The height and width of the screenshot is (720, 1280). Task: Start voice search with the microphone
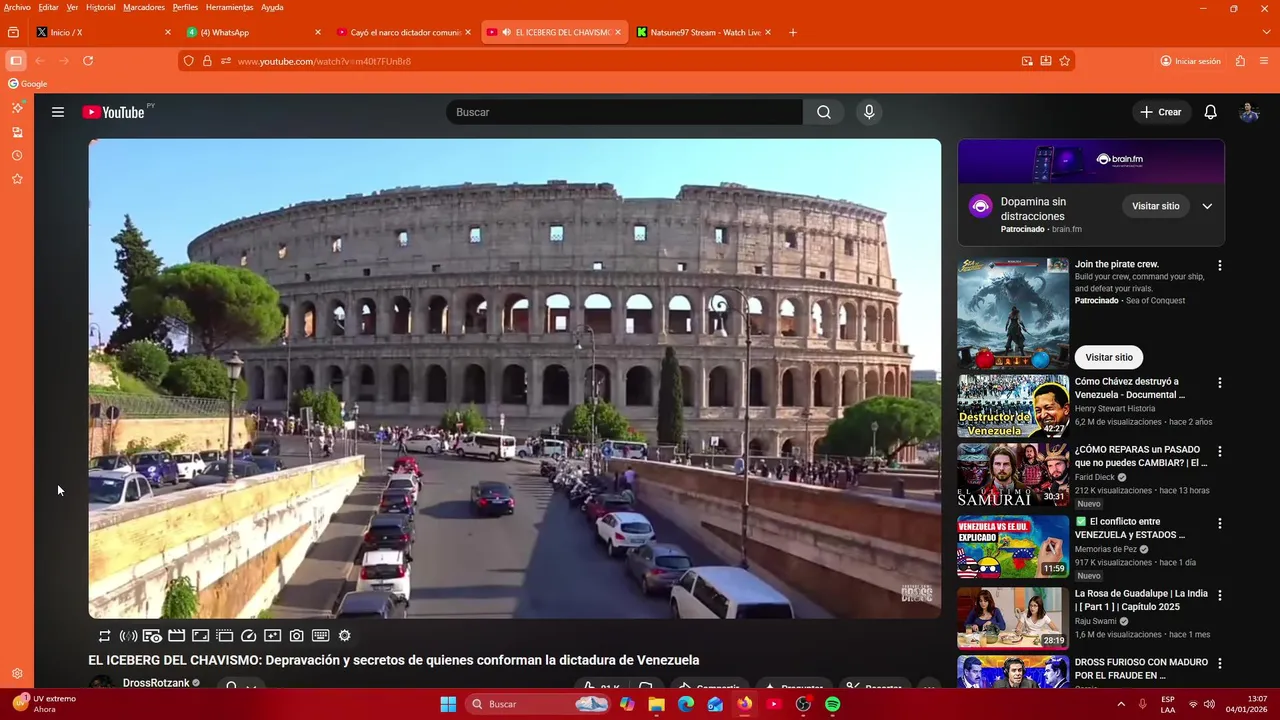869,112
